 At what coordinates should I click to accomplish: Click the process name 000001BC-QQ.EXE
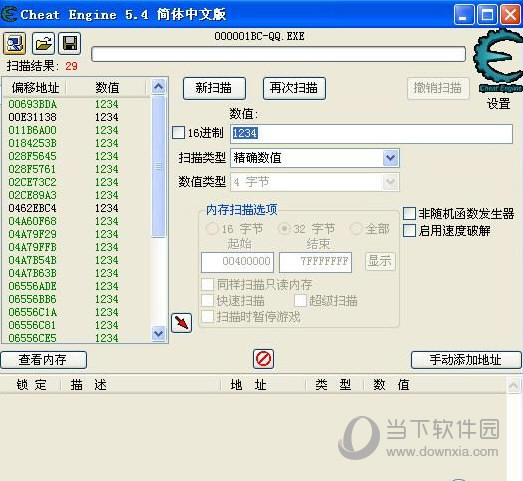pyautogui.click(x=259, y=36)
